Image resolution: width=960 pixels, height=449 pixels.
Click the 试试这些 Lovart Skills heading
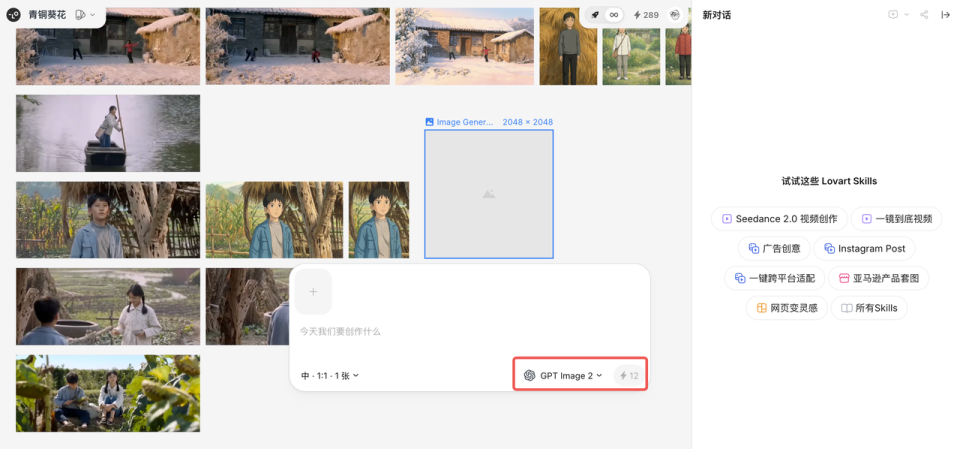(x=829, y=181)
